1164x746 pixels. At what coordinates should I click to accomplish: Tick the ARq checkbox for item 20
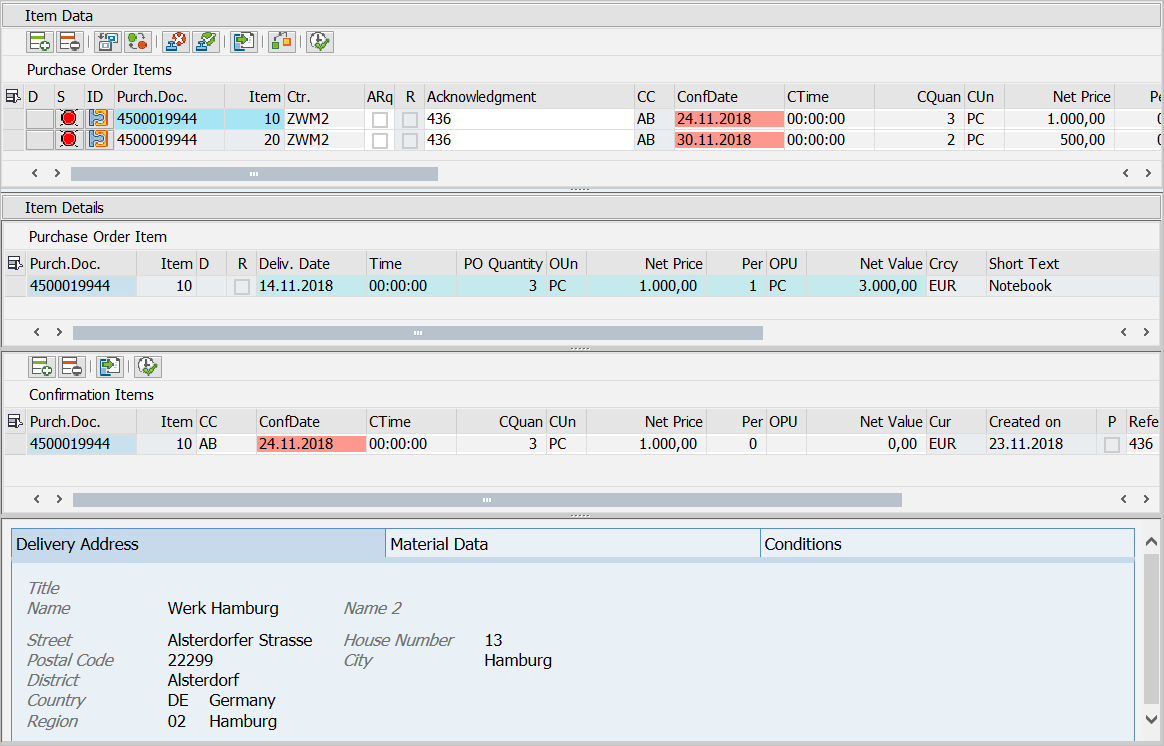[x=380, y=141]
